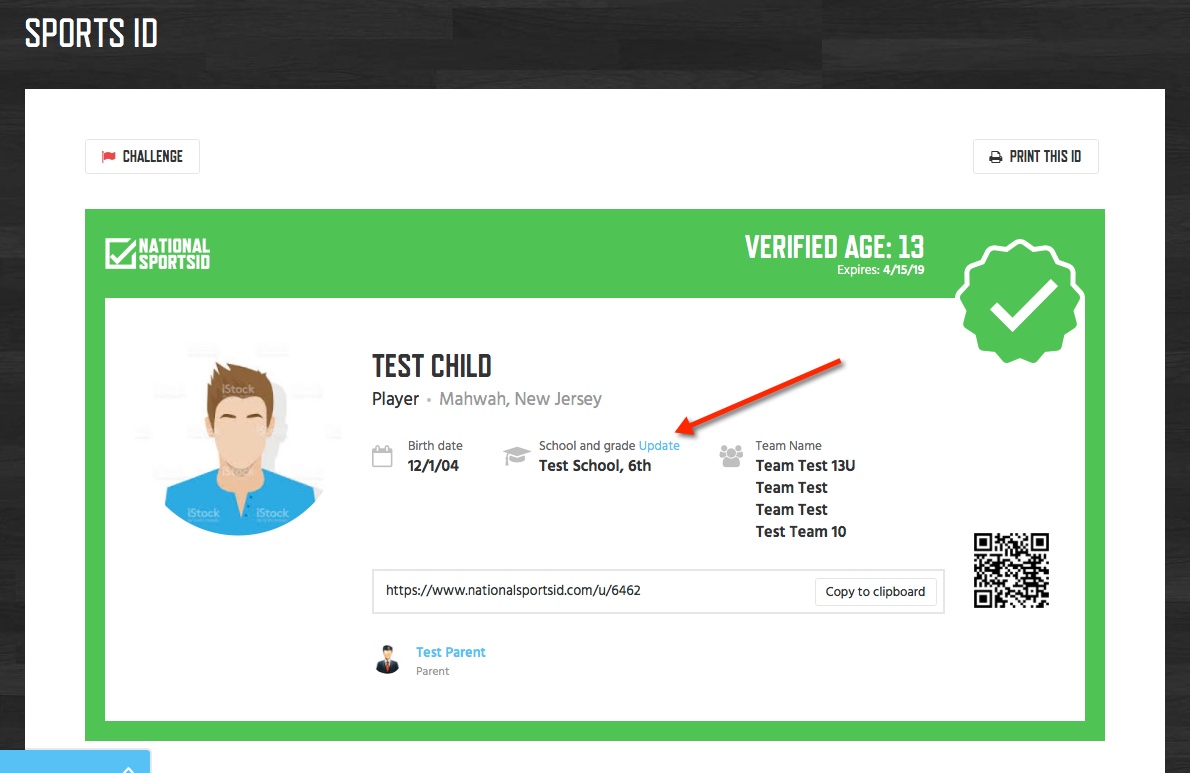Click the QR code

click(x=1011, y=570)
